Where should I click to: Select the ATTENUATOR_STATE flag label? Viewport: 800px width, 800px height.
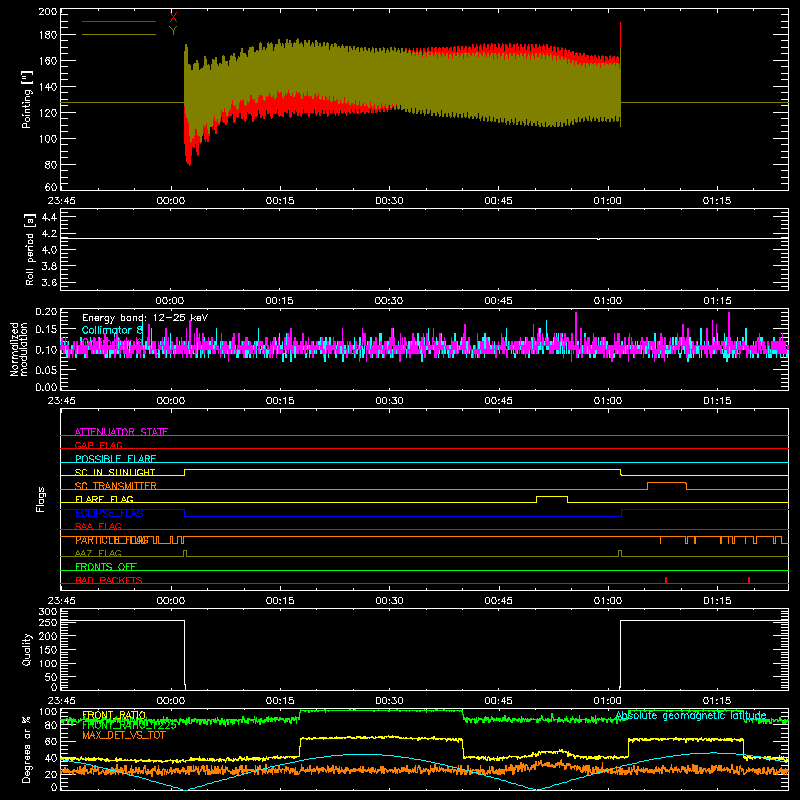[121, 432]
